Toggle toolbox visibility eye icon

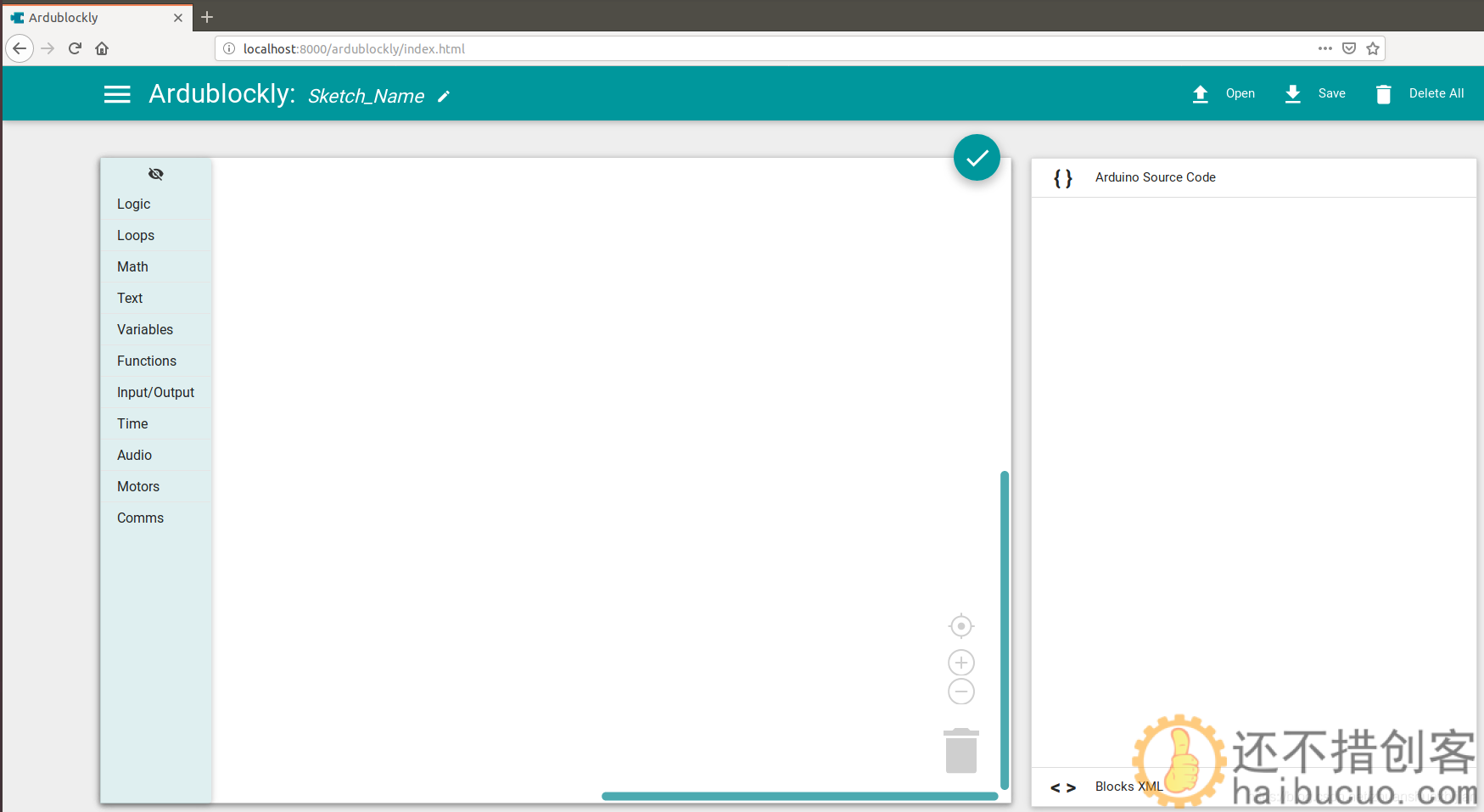tap(156, 174)
